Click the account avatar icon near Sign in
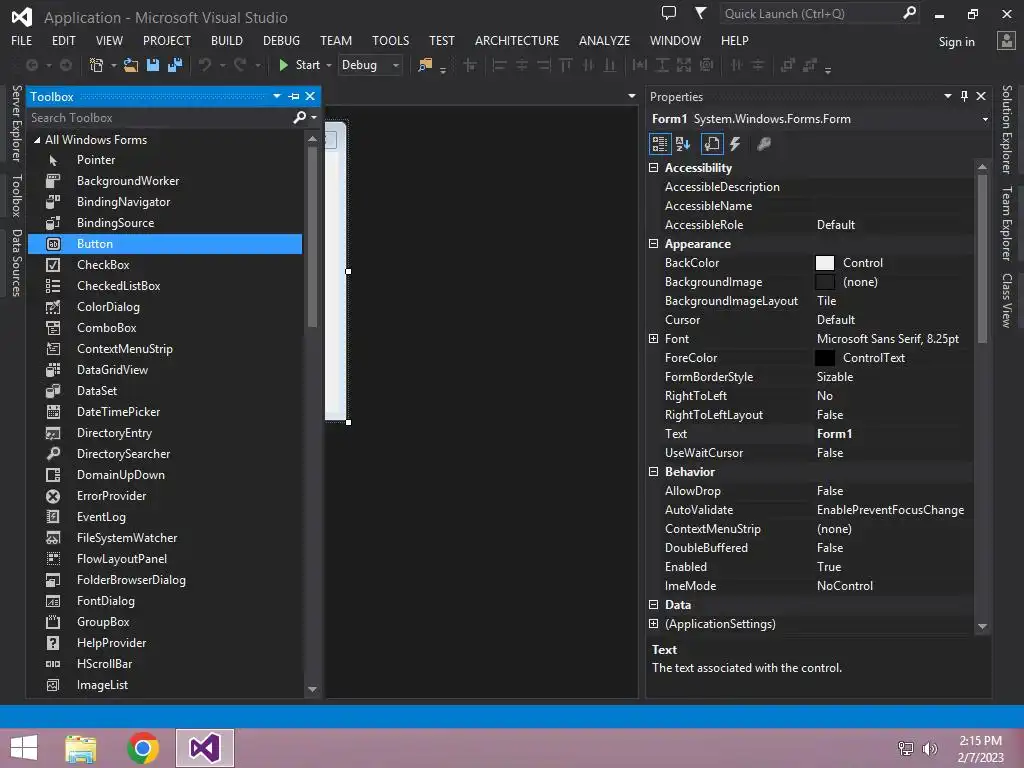The width and height of the screenshot is (1024, 768). tap(1006, 40)
